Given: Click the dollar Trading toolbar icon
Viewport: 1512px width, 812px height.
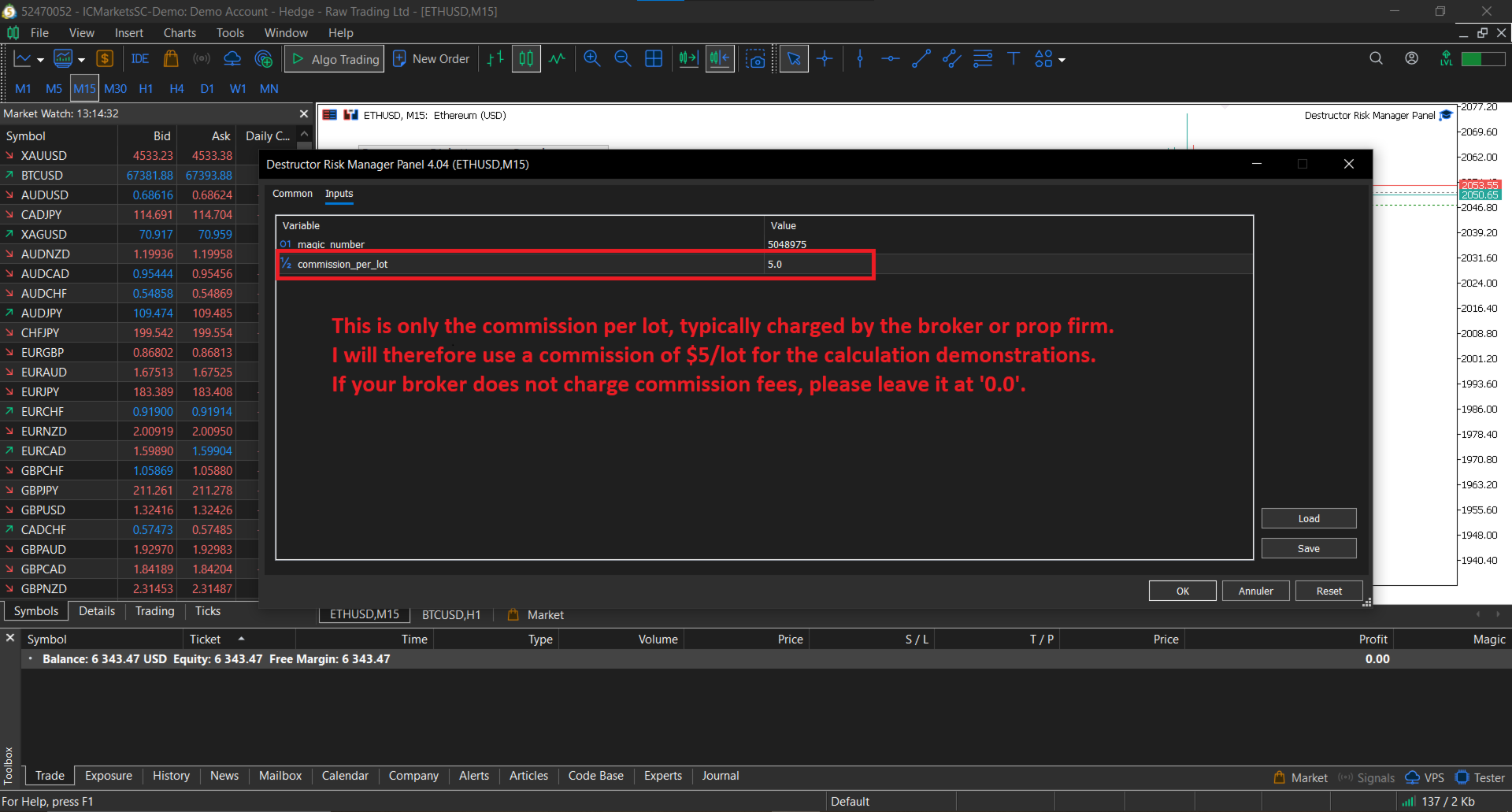Looking at the screenshot, I should [105, 59].
